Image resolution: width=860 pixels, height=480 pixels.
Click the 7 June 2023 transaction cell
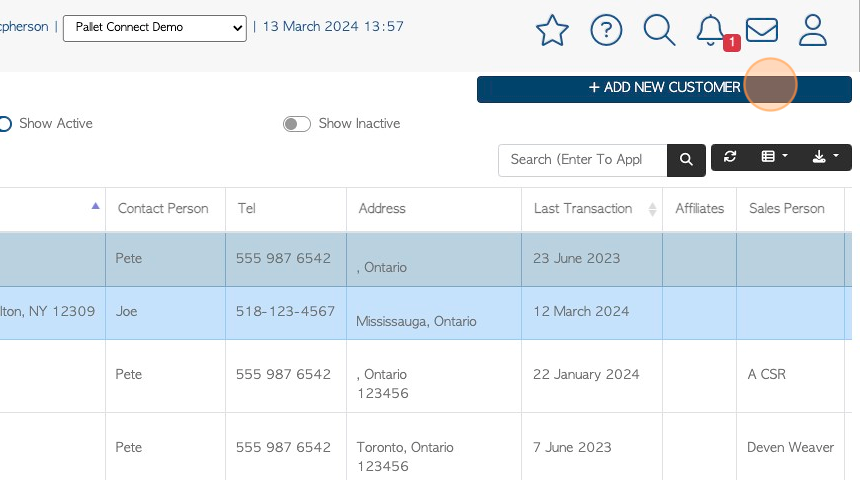tap(592, 447)
